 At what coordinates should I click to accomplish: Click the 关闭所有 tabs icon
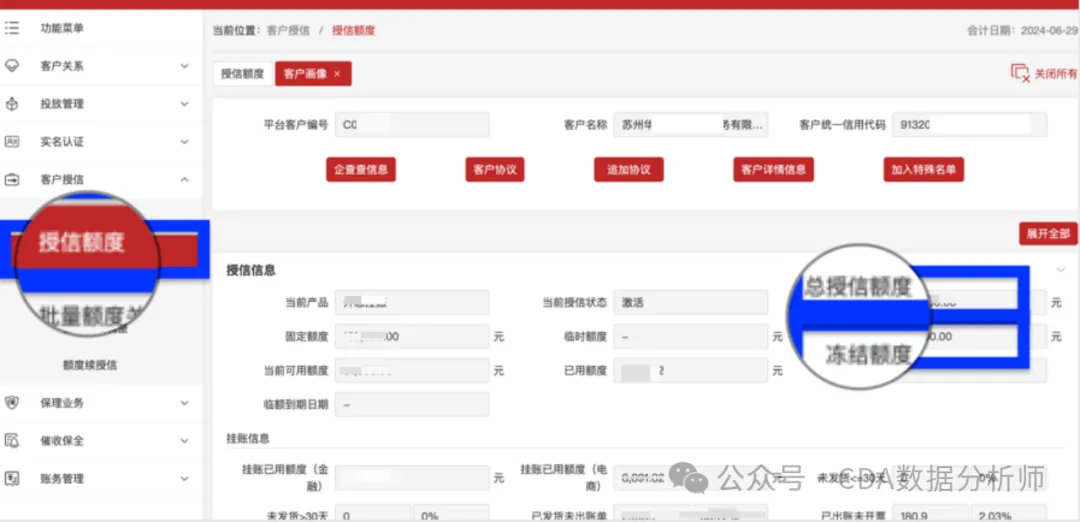click(x=1020, y=73)
